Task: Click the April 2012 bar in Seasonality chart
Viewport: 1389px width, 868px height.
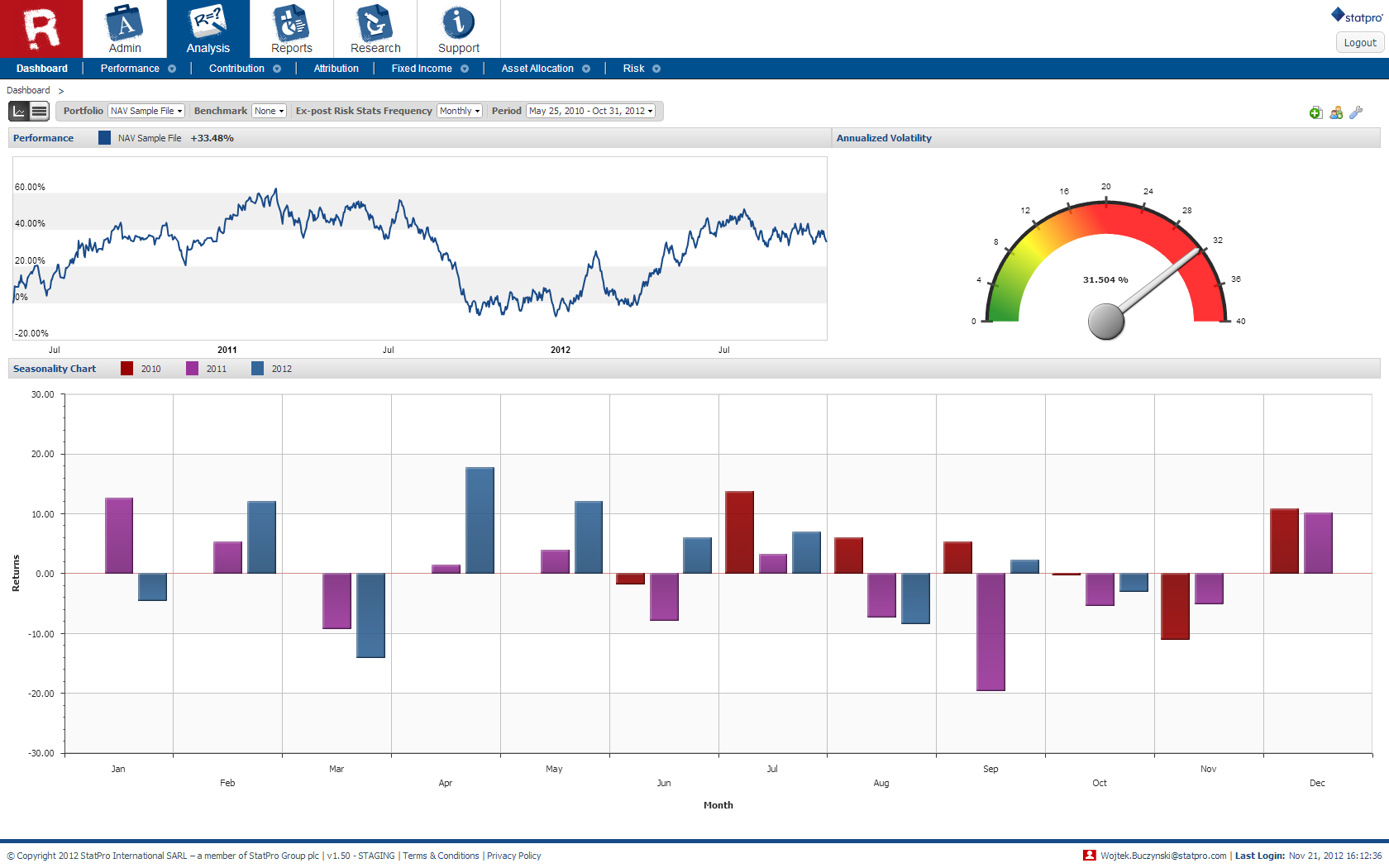Action: 480,520
